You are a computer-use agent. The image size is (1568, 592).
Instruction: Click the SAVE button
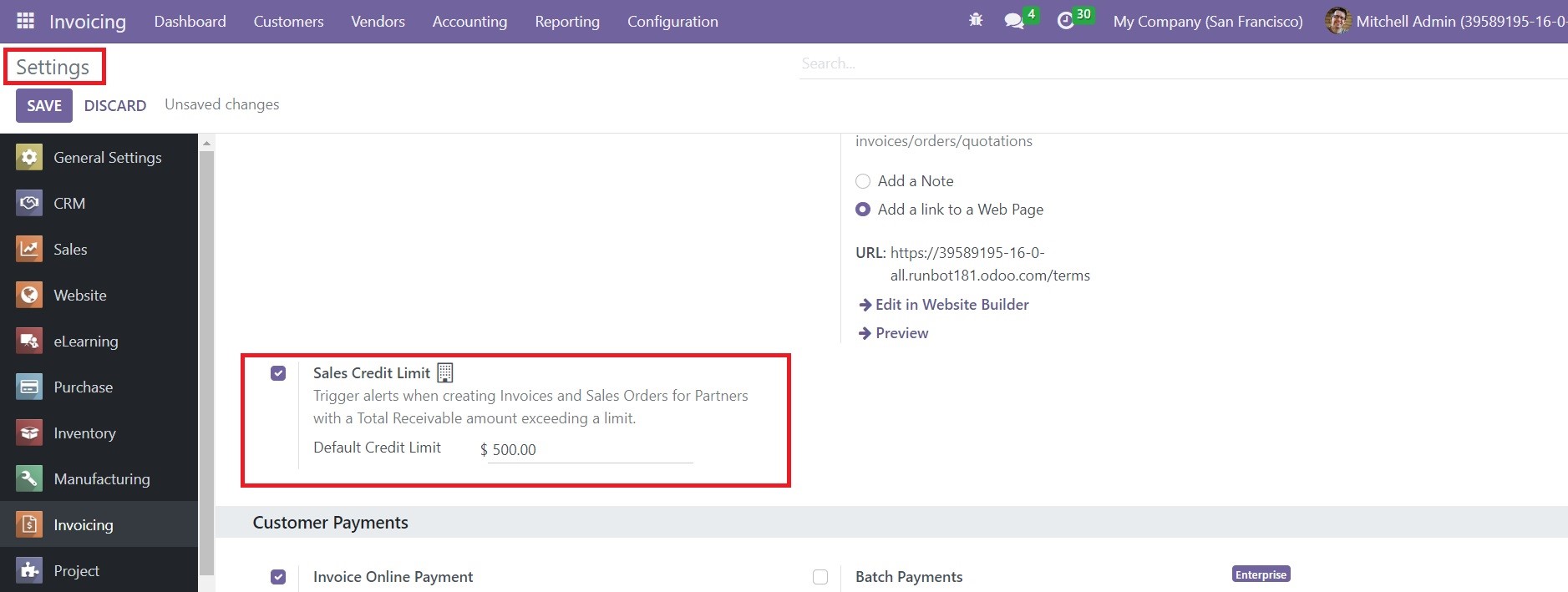click(x=44, y=105)
